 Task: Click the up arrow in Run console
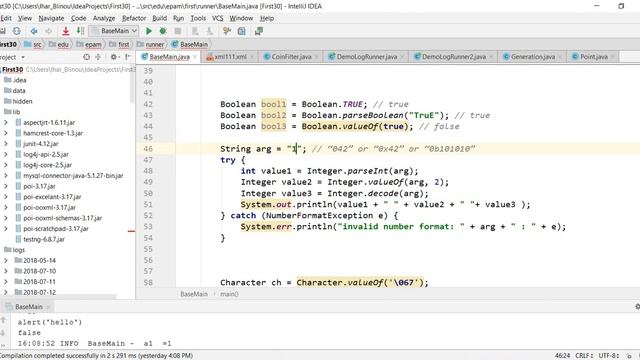point(4,320)
